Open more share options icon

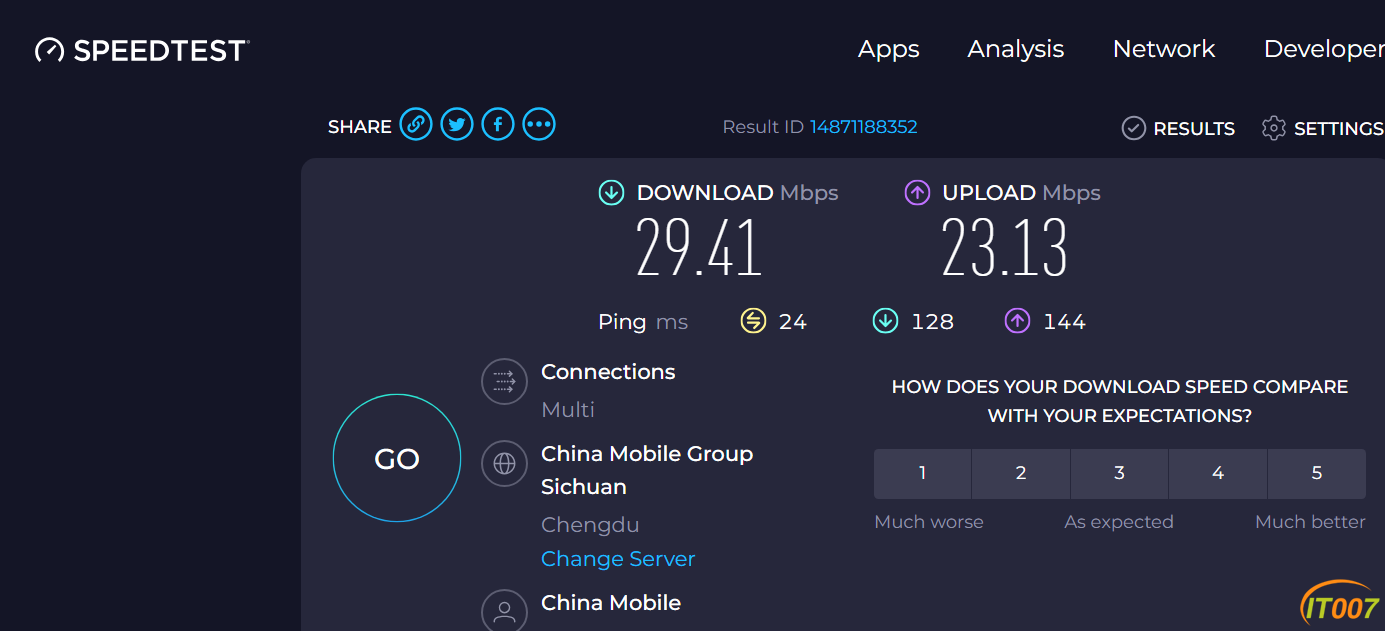coord(539,125)
